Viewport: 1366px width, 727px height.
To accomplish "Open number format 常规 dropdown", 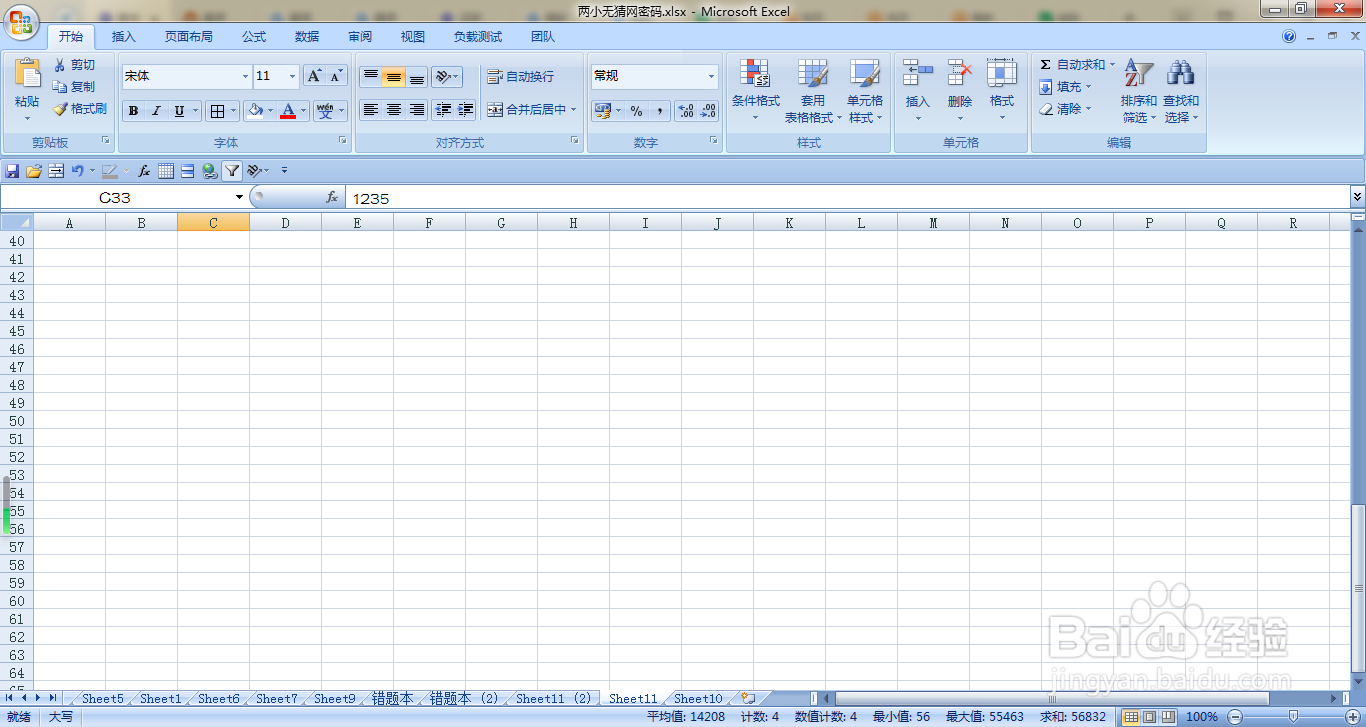I will click(711, 76).
